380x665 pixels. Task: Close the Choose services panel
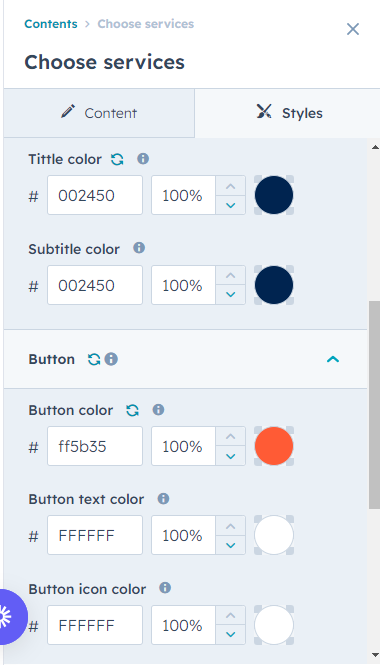point(353,29)
